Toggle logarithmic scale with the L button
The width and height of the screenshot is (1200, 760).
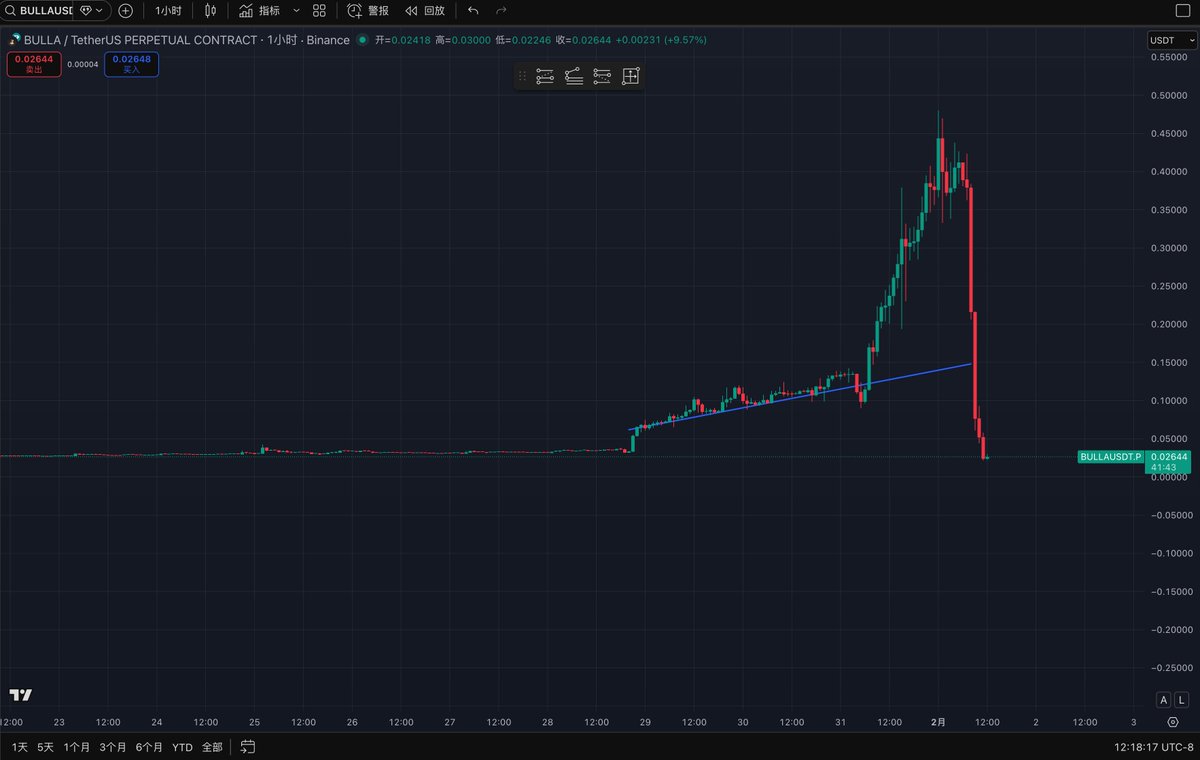[1181, 700]
